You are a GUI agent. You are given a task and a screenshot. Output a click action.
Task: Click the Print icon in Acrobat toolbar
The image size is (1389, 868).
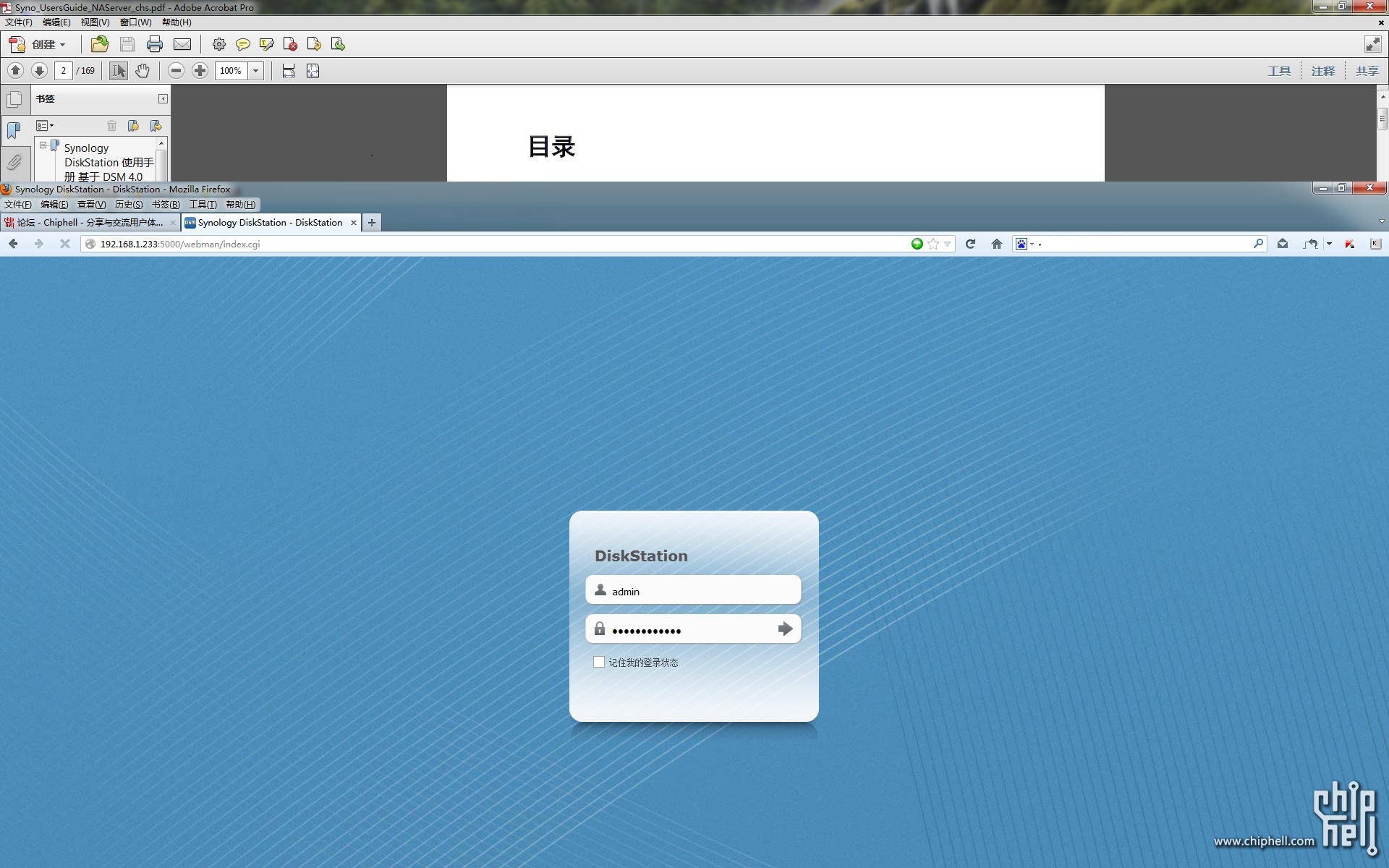pyautogui.click(x=154, y=44)
